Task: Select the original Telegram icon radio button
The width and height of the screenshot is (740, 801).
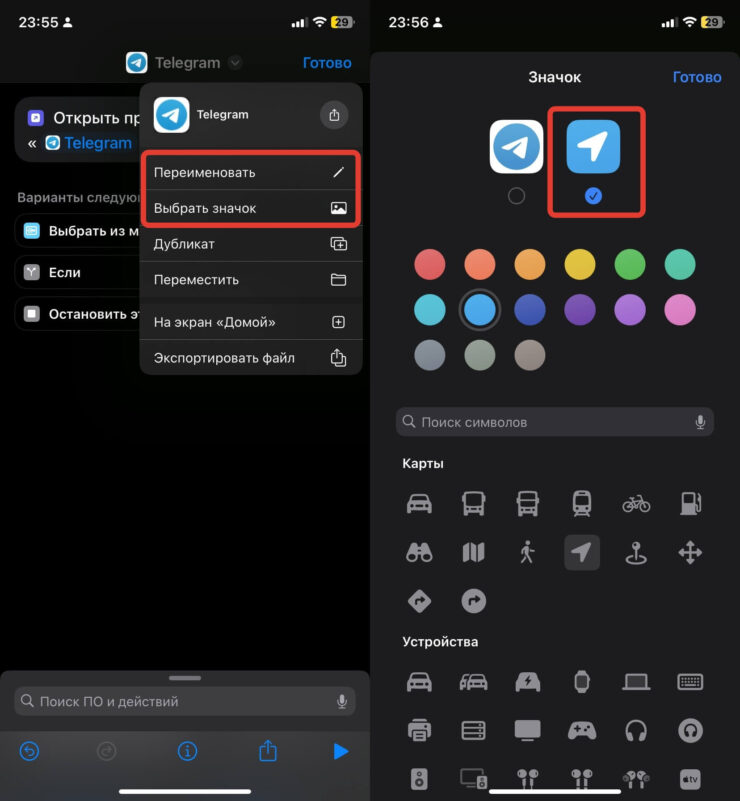Action: [x=516, y=196]
